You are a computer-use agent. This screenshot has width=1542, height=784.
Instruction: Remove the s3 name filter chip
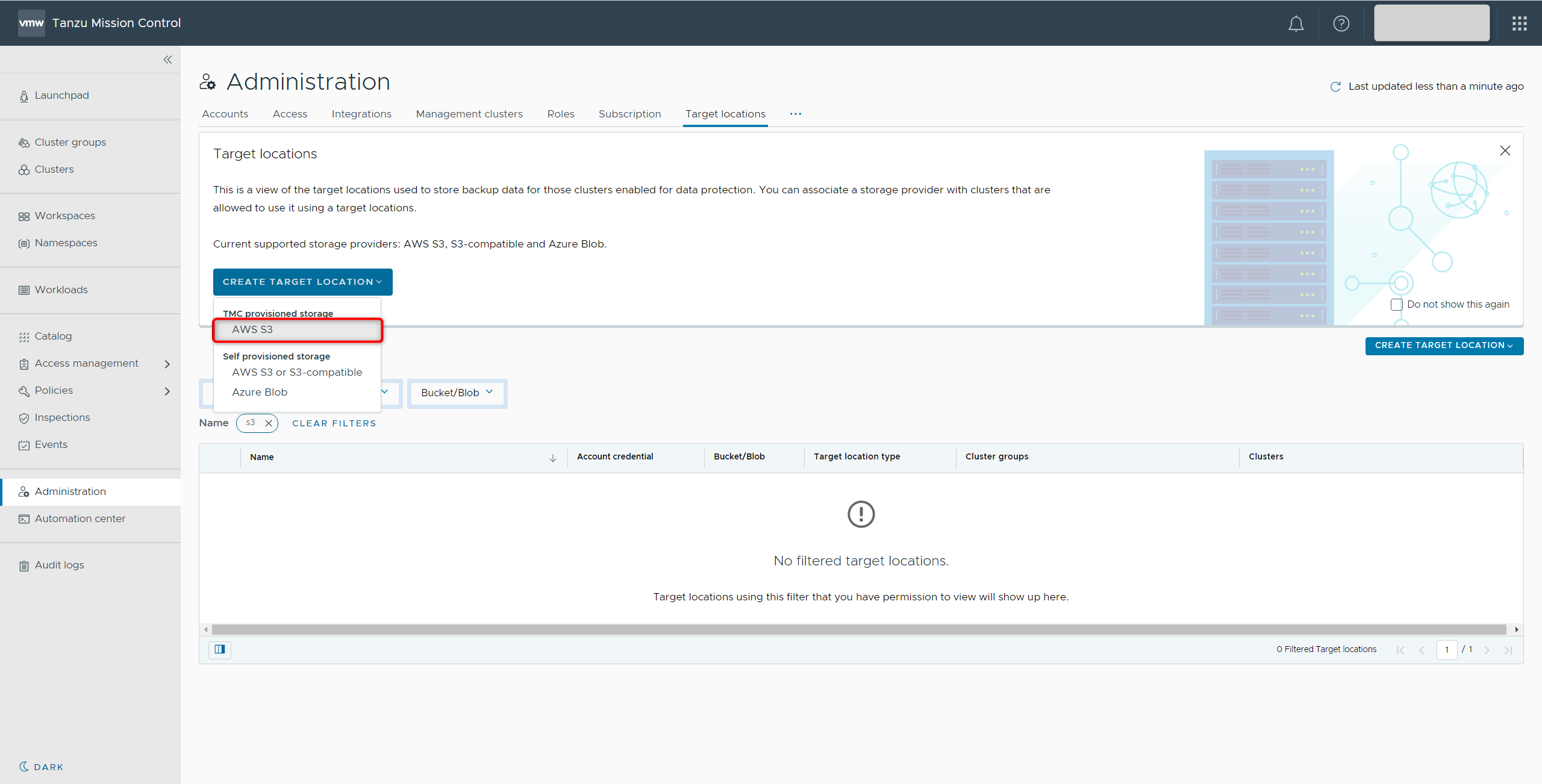pos(269,423)
